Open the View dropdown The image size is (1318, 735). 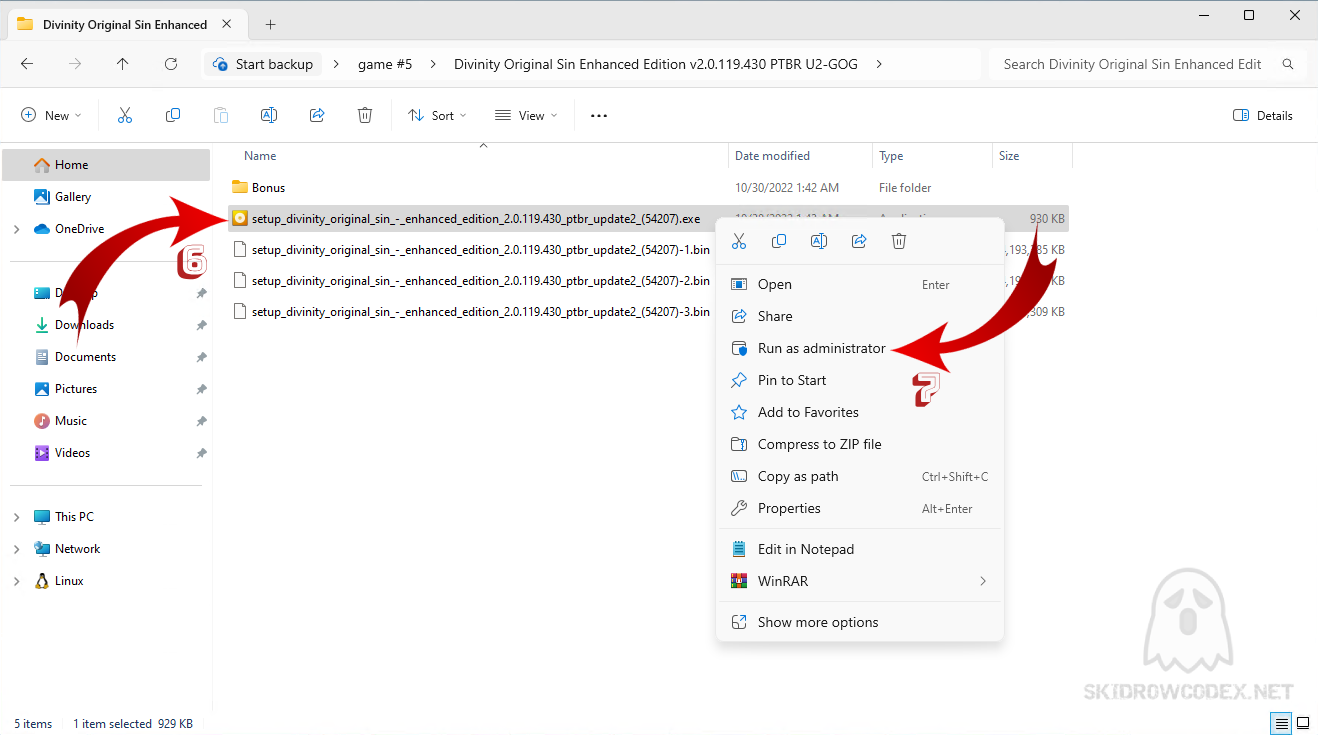point(526,115)
